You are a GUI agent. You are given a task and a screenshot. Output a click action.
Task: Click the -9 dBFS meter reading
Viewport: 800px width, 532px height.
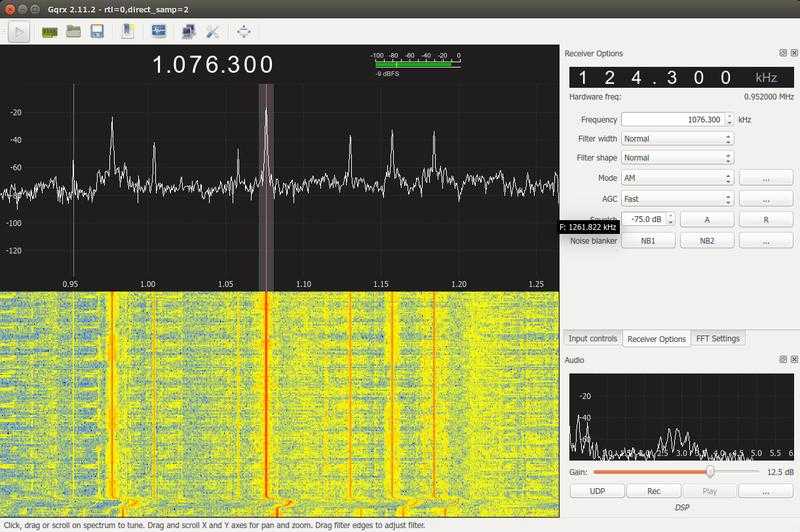coord(387,74)
